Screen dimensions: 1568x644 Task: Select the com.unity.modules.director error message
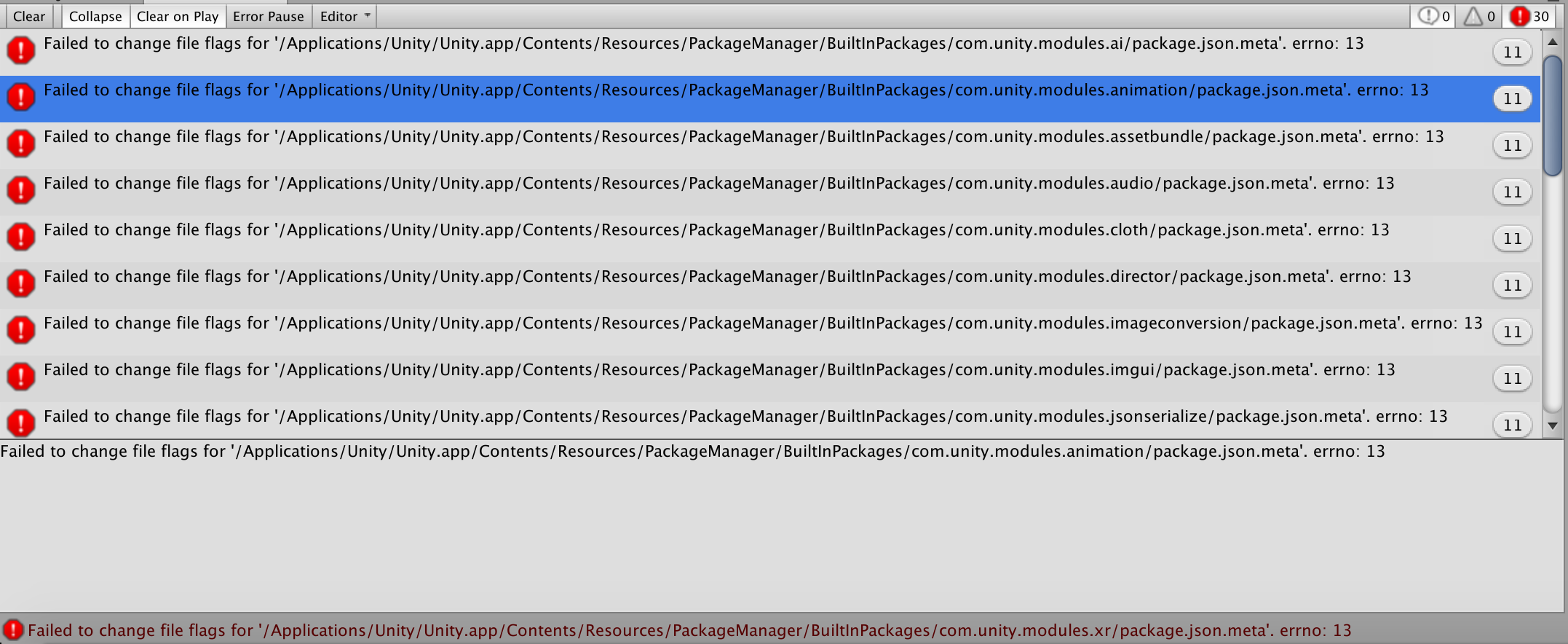point(770,286)
